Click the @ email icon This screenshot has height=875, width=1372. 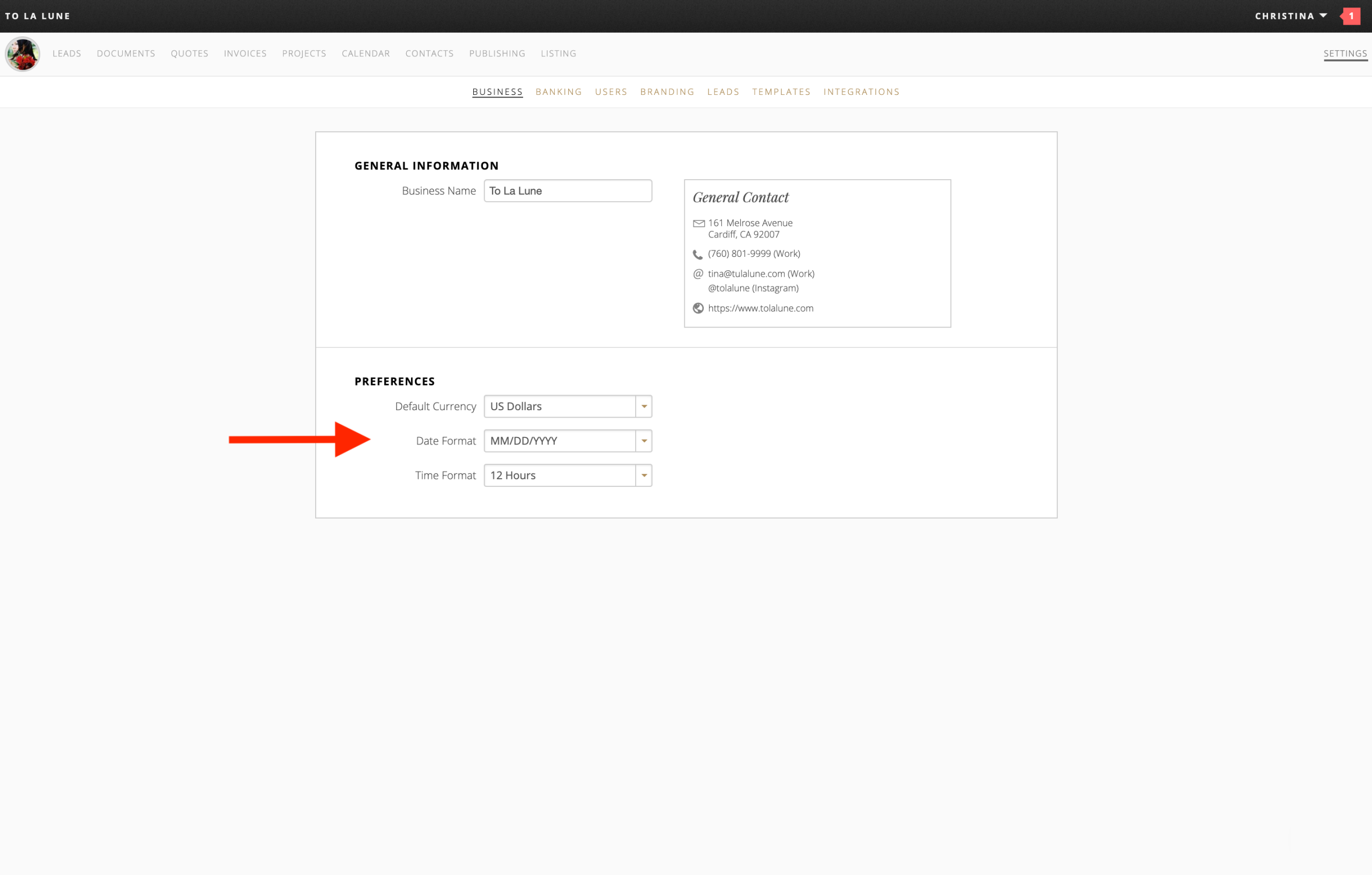(698, 274)
